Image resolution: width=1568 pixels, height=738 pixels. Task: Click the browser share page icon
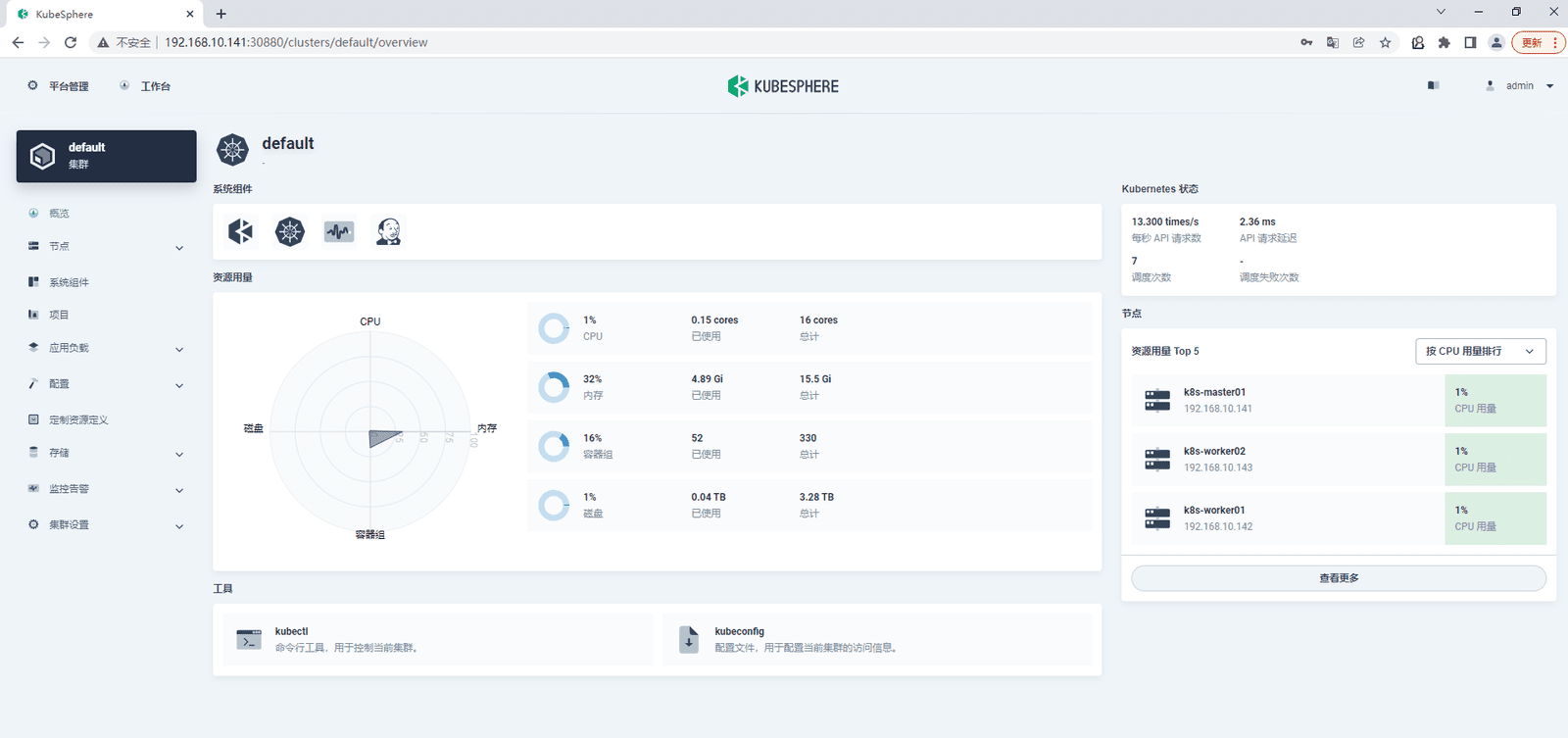point(1359,42)
